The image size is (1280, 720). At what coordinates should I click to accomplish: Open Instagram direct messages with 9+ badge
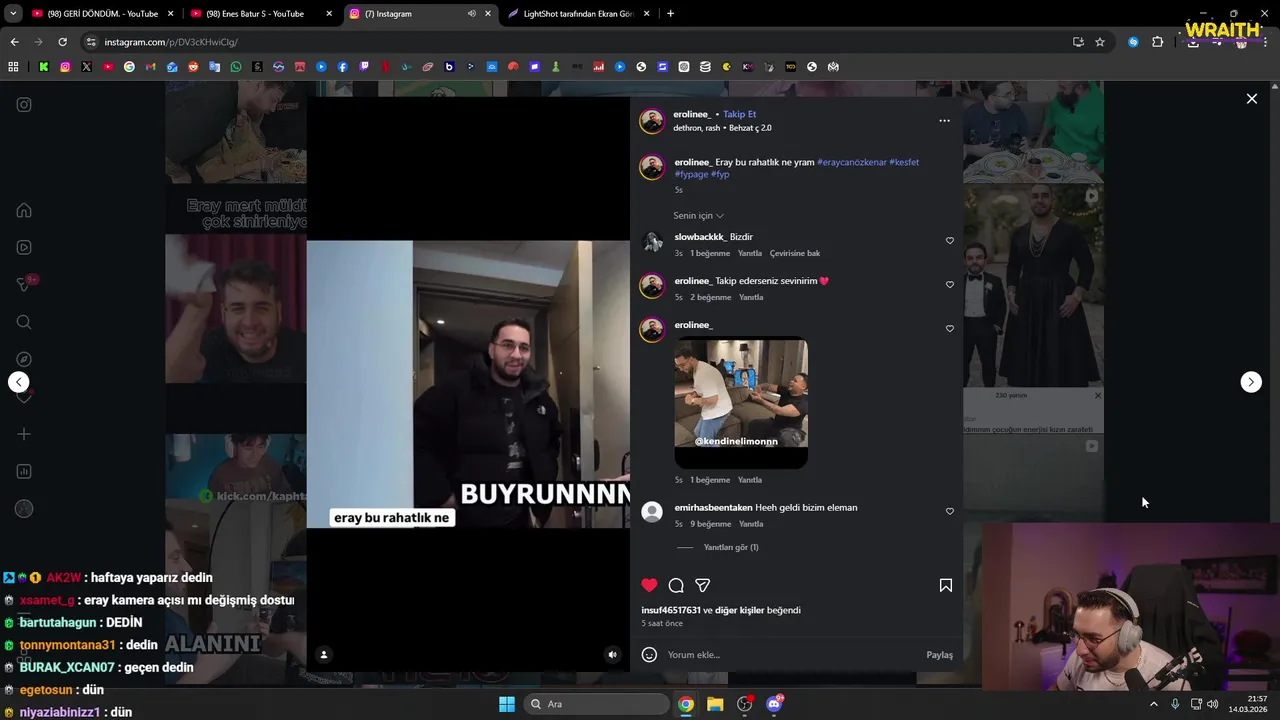coord(24,285)
